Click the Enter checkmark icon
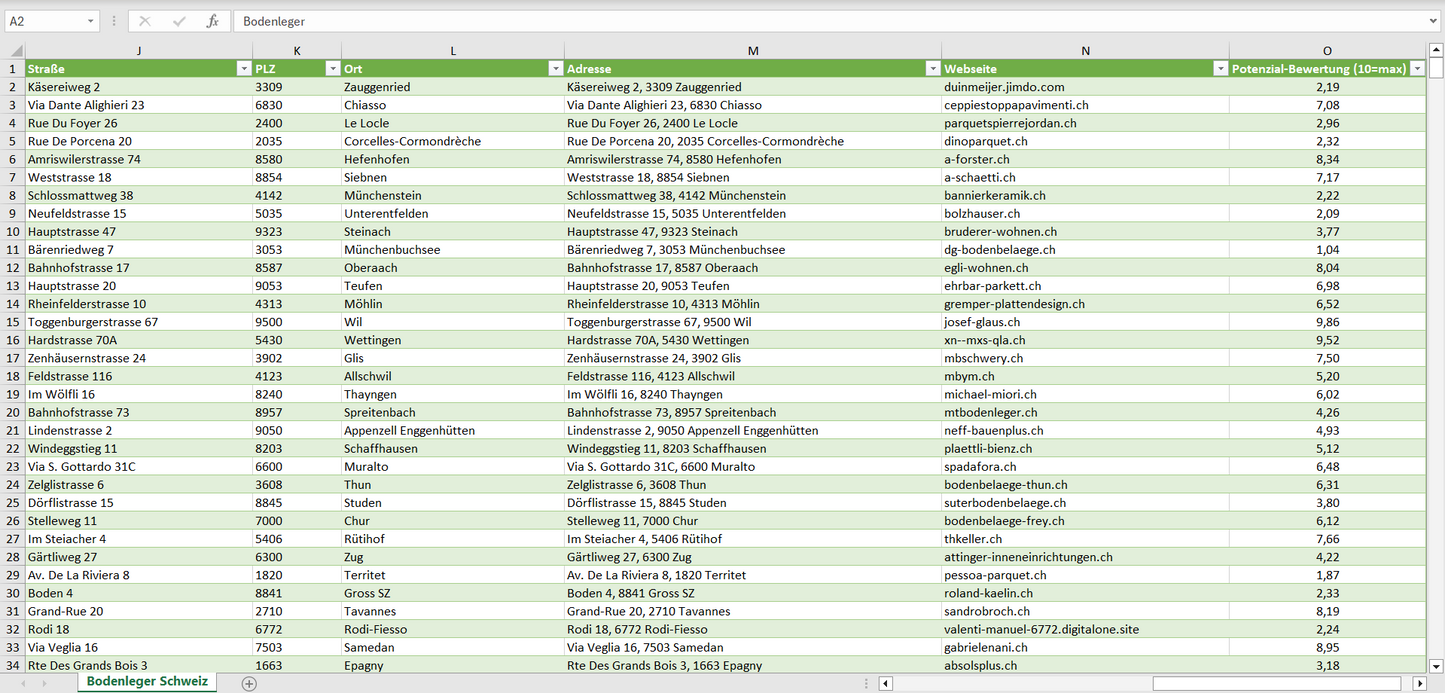 tap(179, 21)
